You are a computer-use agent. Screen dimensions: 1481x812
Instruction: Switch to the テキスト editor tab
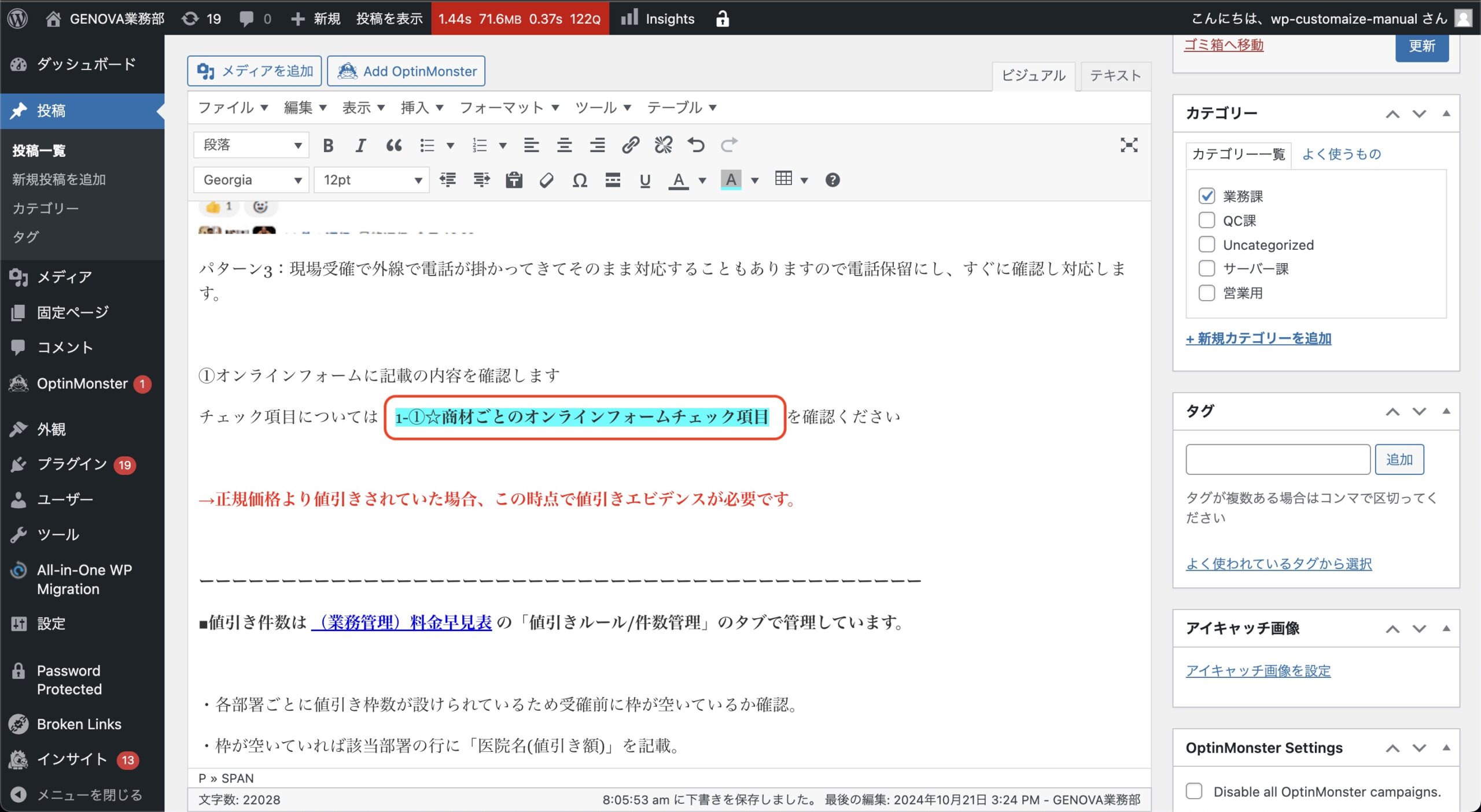coord(1115,76)
